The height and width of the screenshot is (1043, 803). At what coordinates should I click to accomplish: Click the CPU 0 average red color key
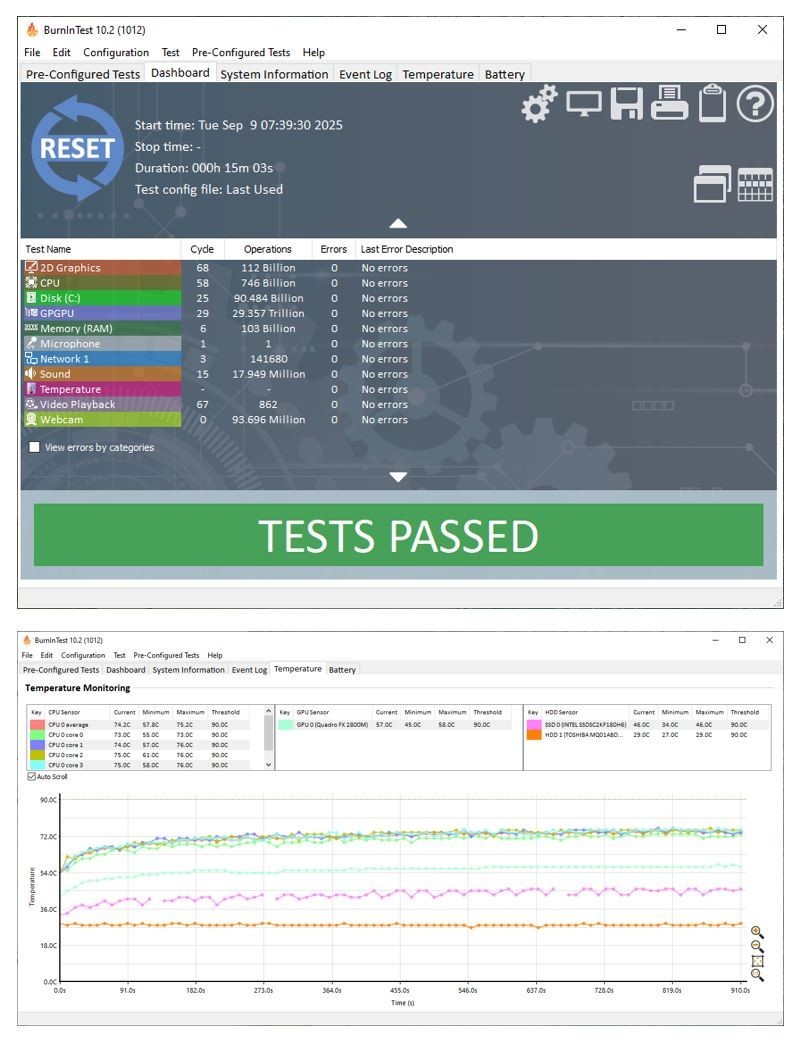[x=37, y=724]
